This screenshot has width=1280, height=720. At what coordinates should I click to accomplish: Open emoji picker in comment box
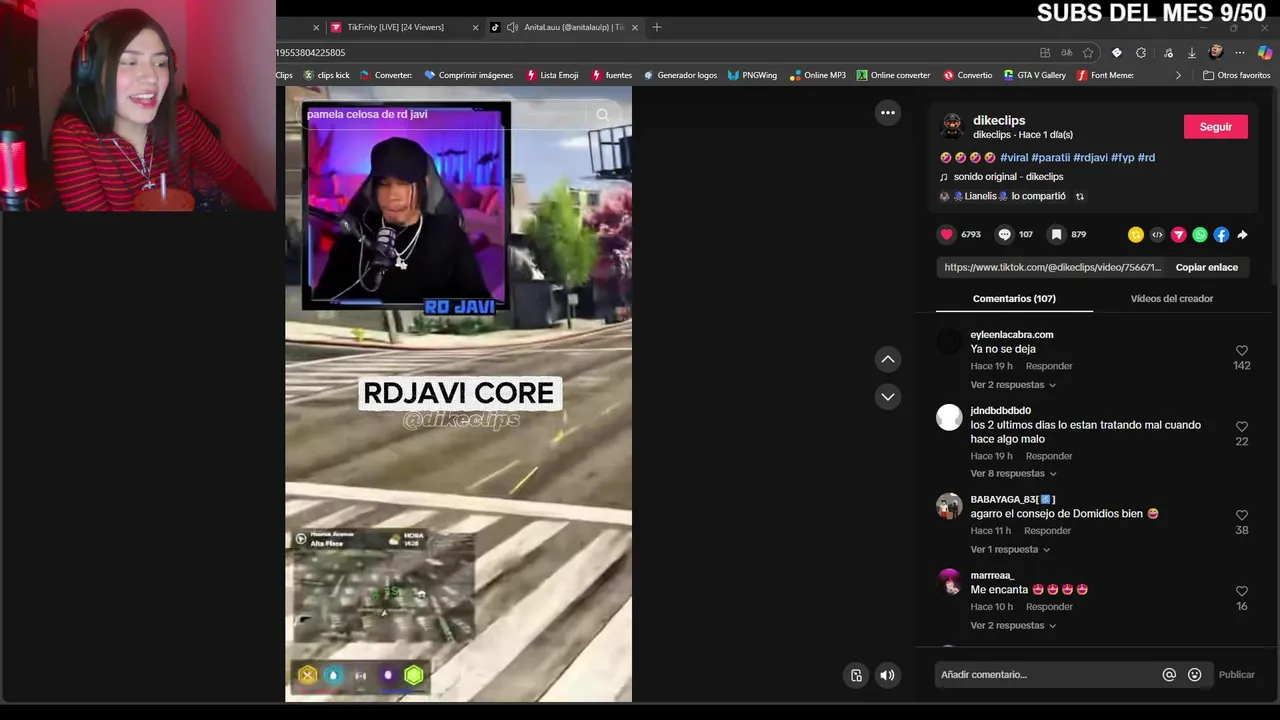1194,675
